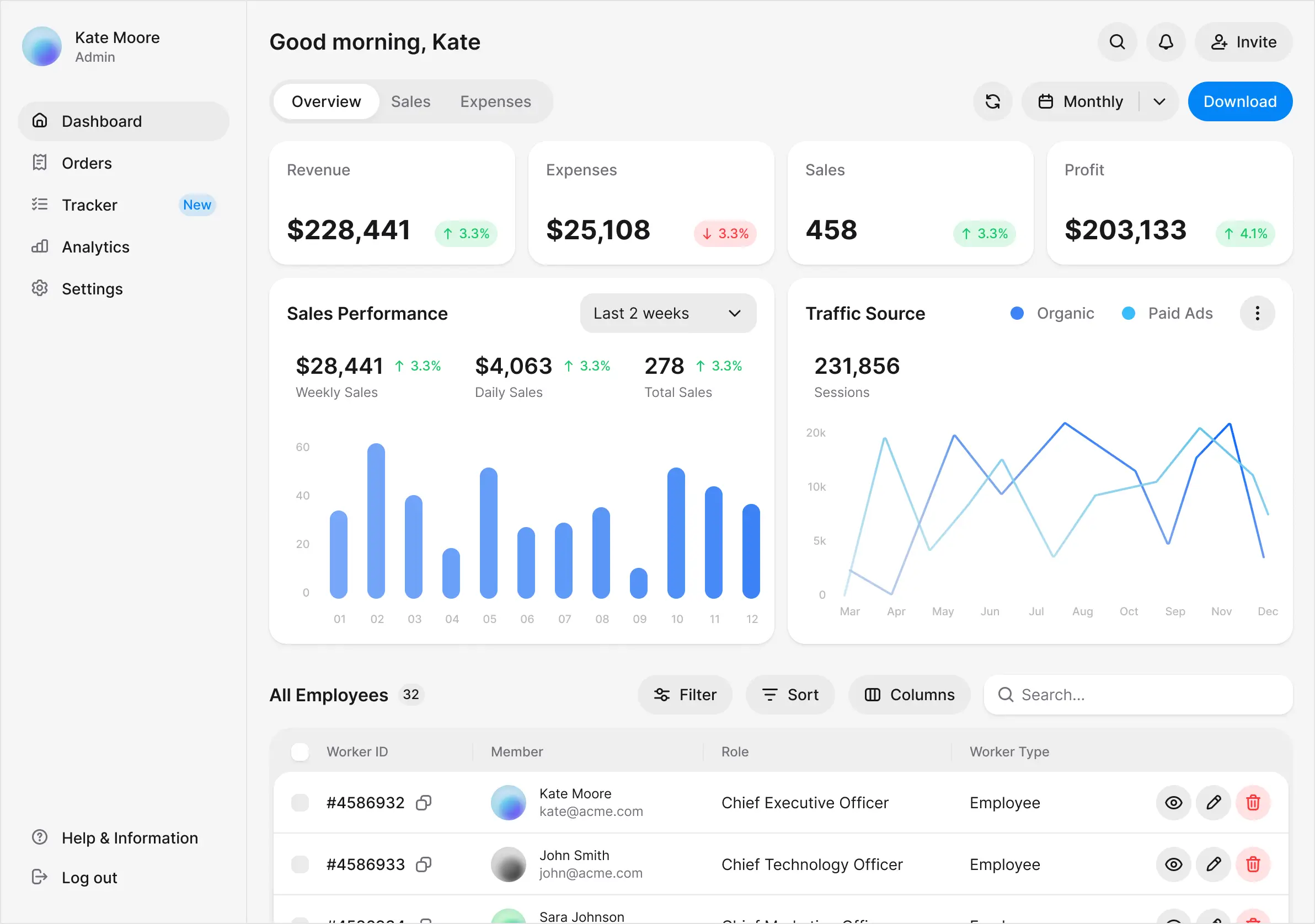The image size is (1315, 924).
Task: Open the Last 2 weeks dropdown
Action: pyautogui.click(x=667, y=313)
